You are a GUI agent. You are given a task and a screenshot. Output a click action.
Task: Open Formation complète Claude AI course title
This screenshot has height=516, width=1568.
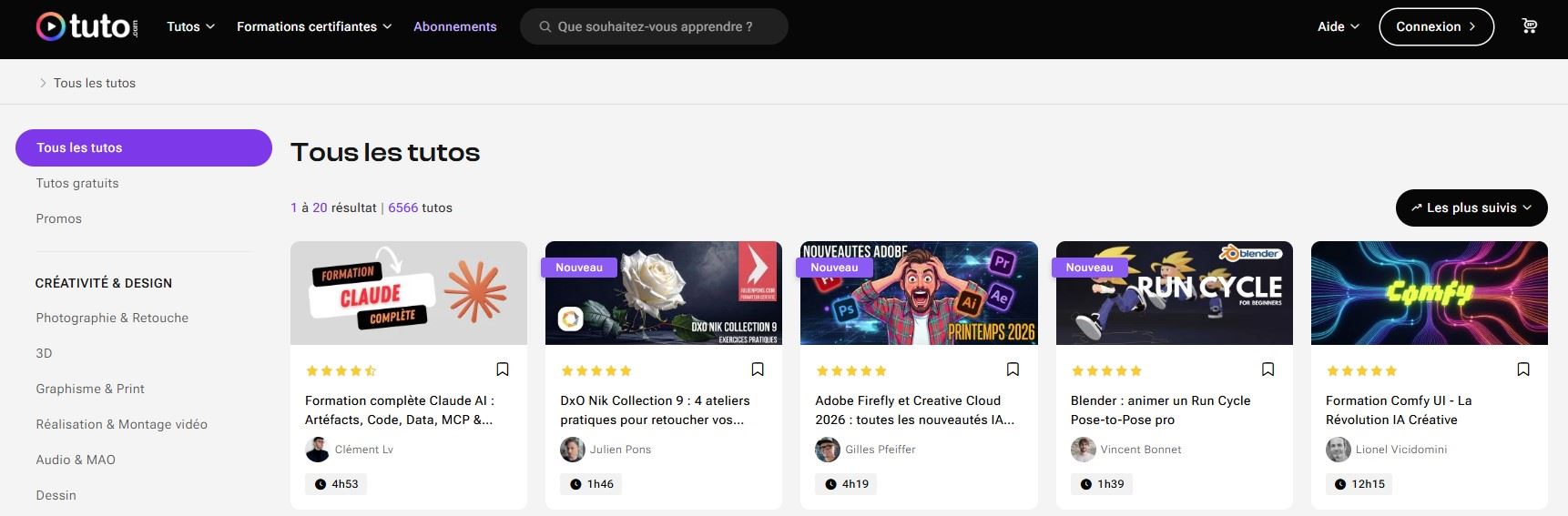coord(400,410)
